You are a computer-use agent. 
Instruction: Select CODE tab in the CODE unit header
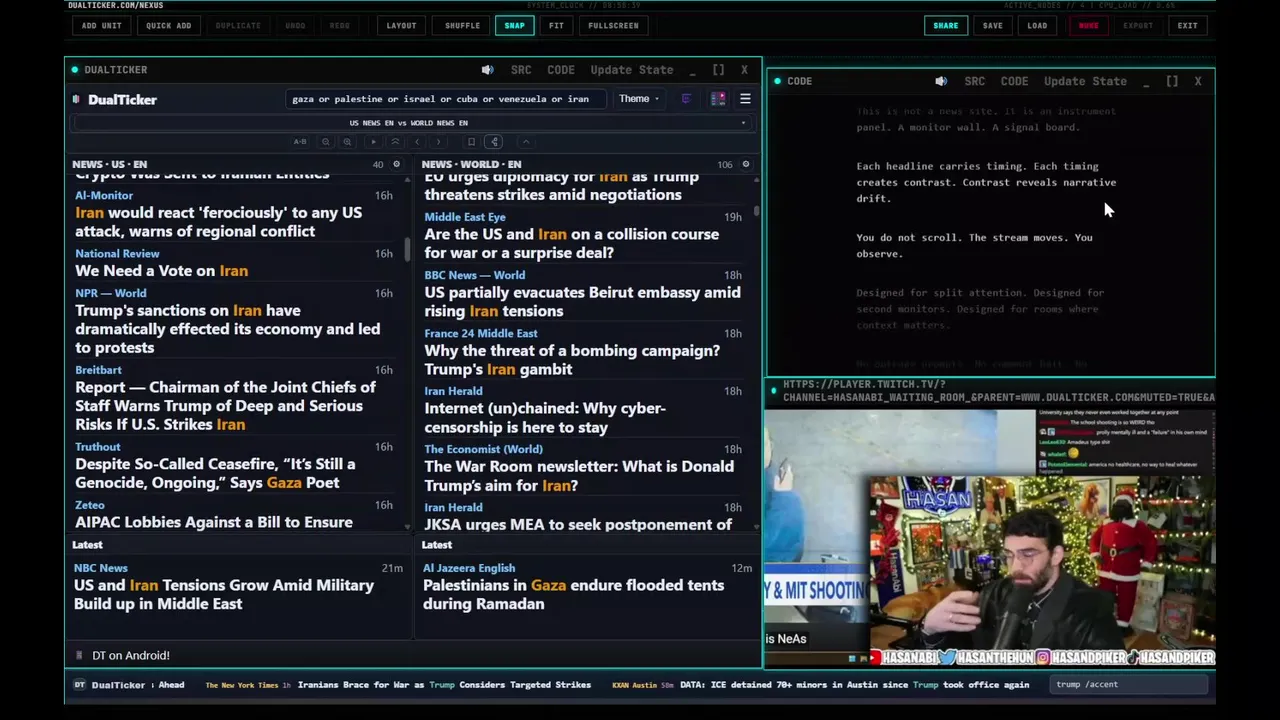[1014, 81]
